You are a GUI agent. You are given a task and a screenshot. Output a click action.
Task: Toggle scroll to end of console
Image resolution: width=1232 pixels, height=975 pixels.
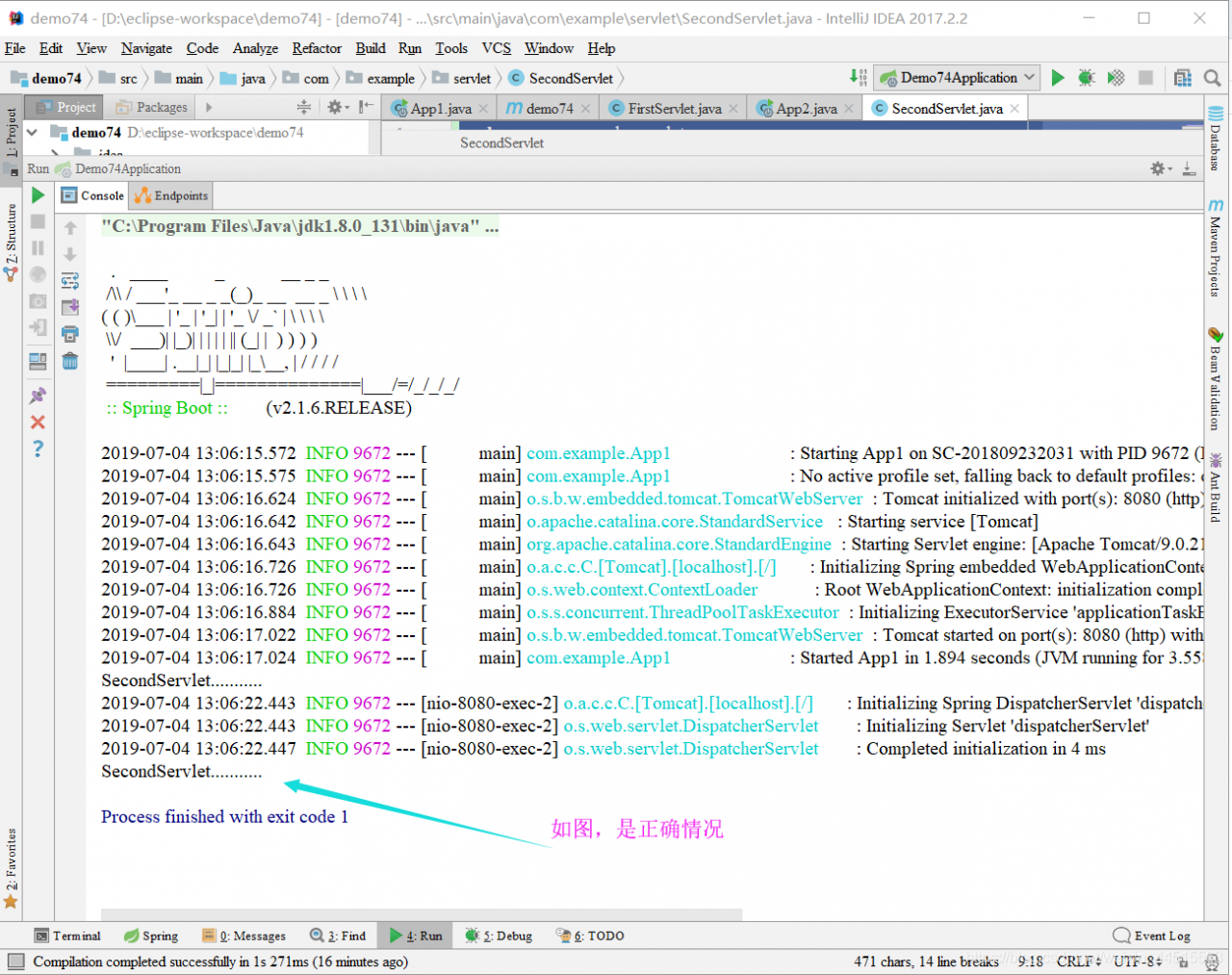point(69,307)
